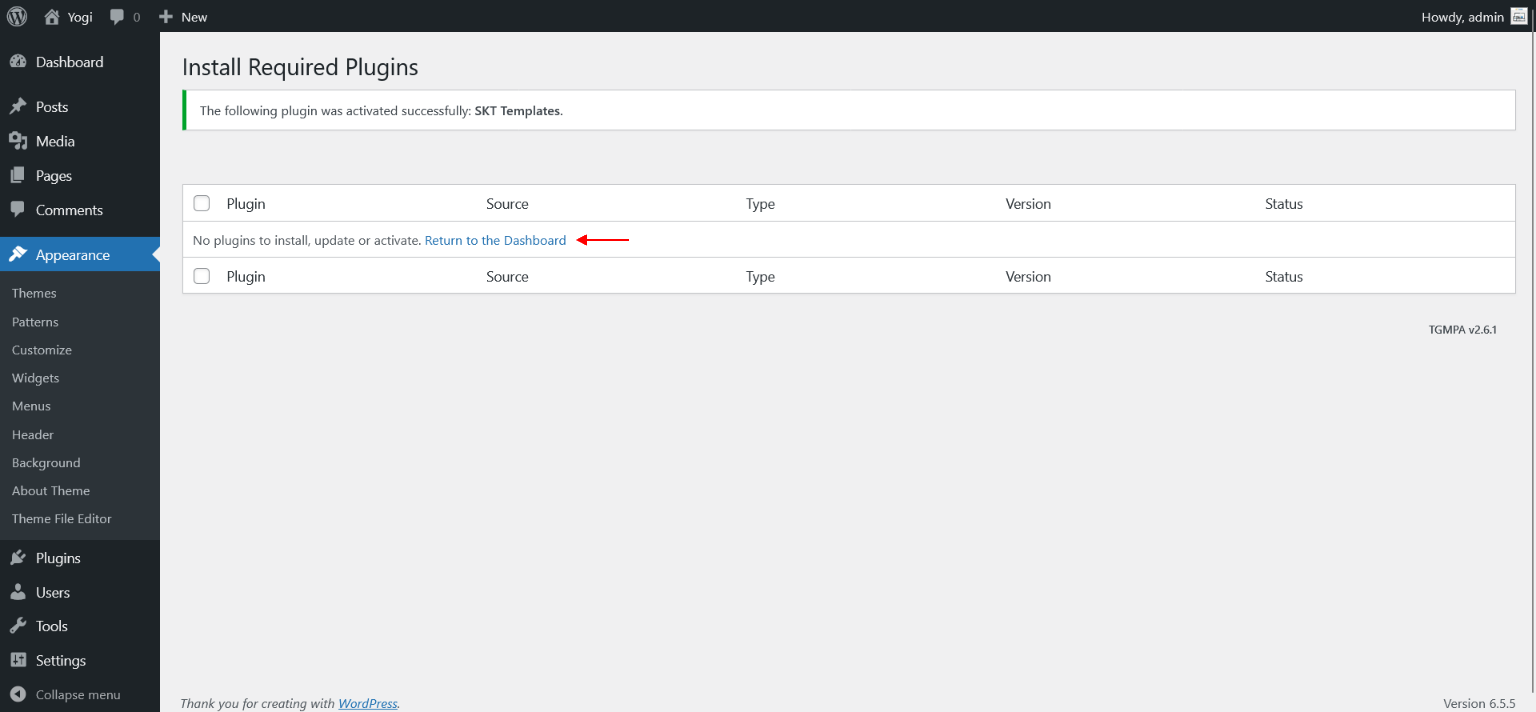Click the WordPress link in footer

(368, 703)
